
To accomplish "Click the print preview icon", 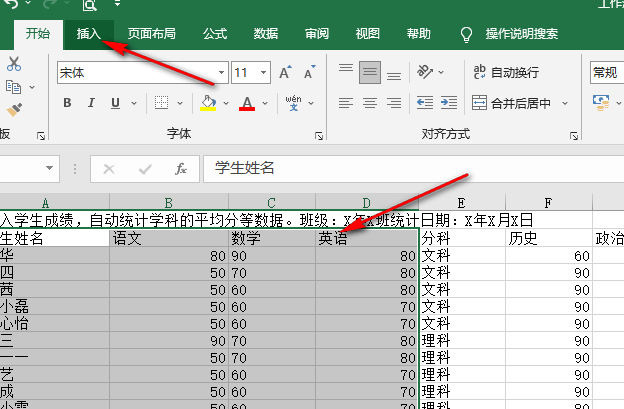I will click(x=90, y=5).
